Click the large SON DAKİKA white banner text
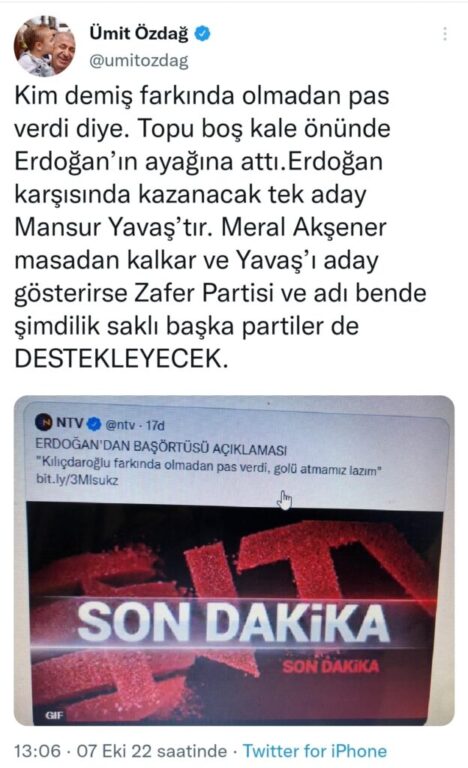The image size is (468, 768). click(x=233, y=623)
